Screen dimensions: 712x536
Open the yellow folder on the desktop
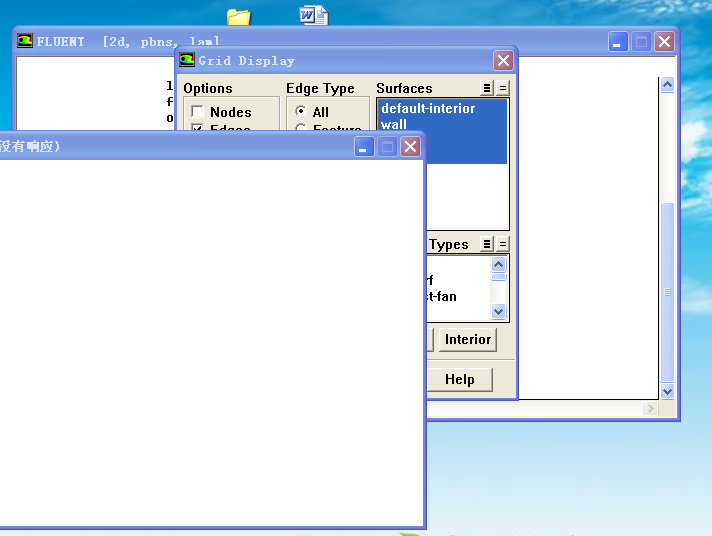[x=239, y=17]
